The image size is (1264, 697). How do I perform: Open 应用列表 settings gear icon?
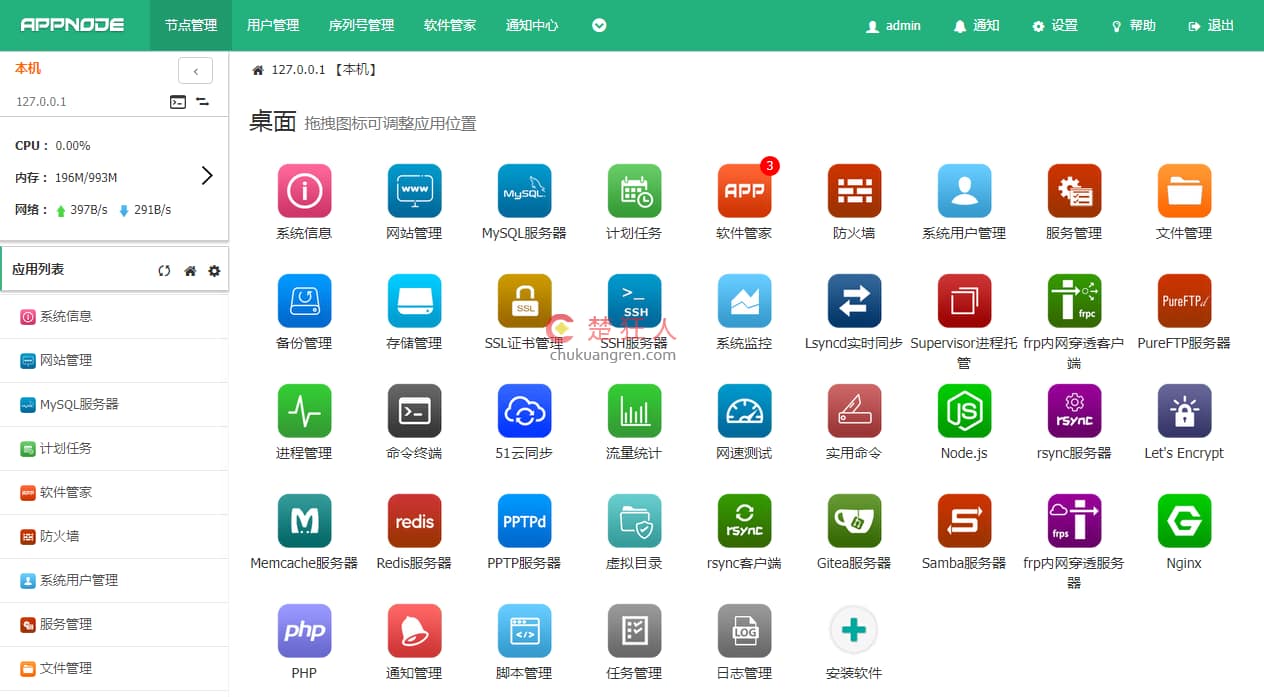pos(214,271)
